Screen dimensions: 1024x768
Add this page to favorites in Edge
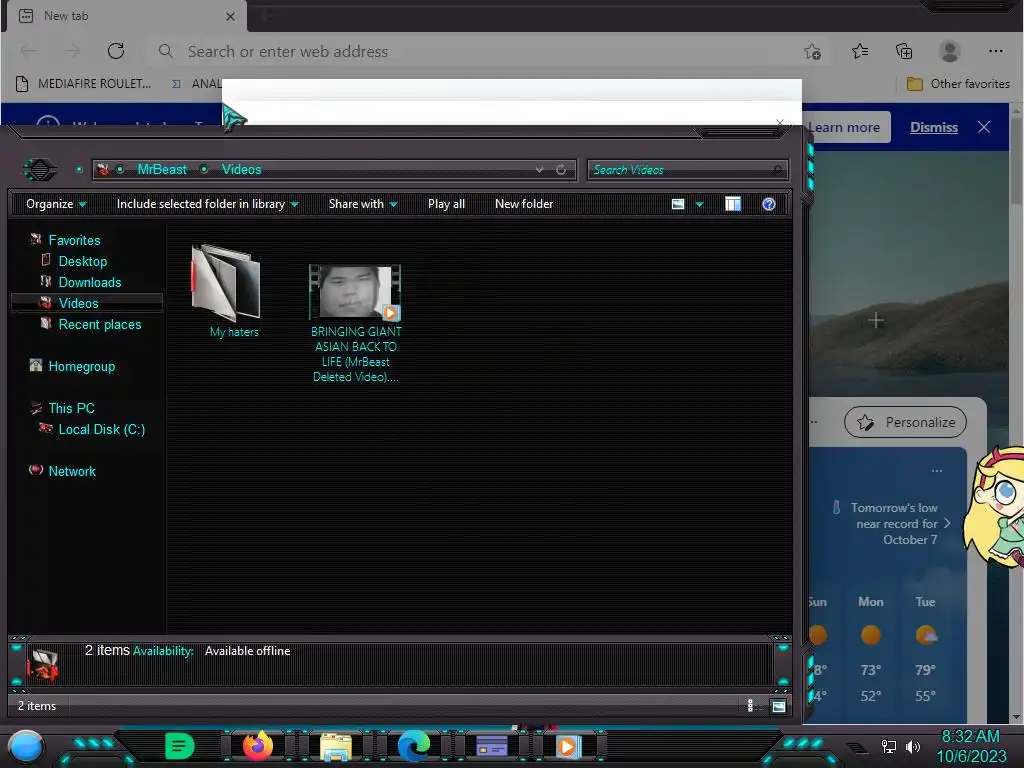812,52
